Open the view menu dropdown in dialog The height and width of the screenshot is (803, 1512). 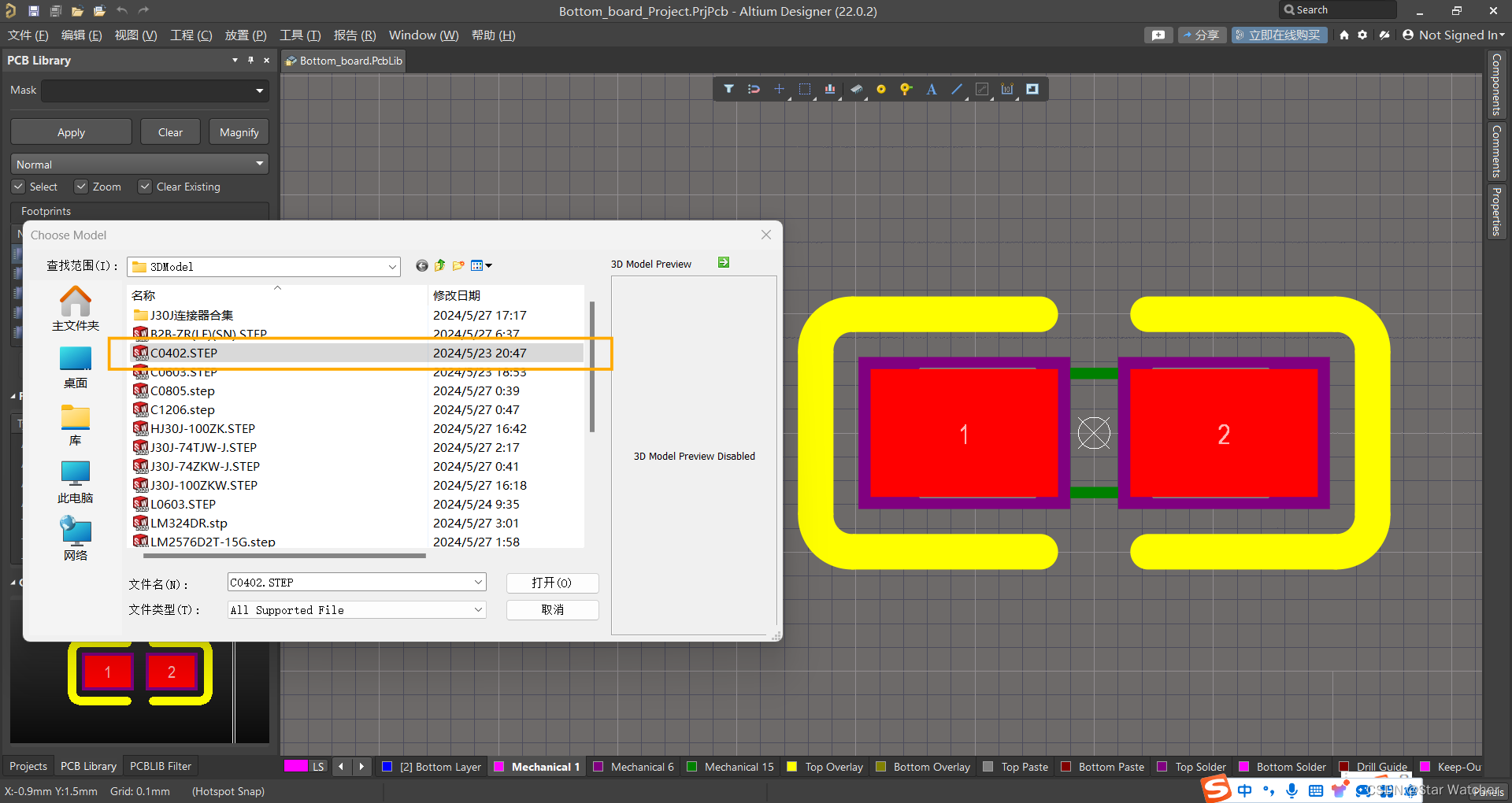click(x=482, y=266)
